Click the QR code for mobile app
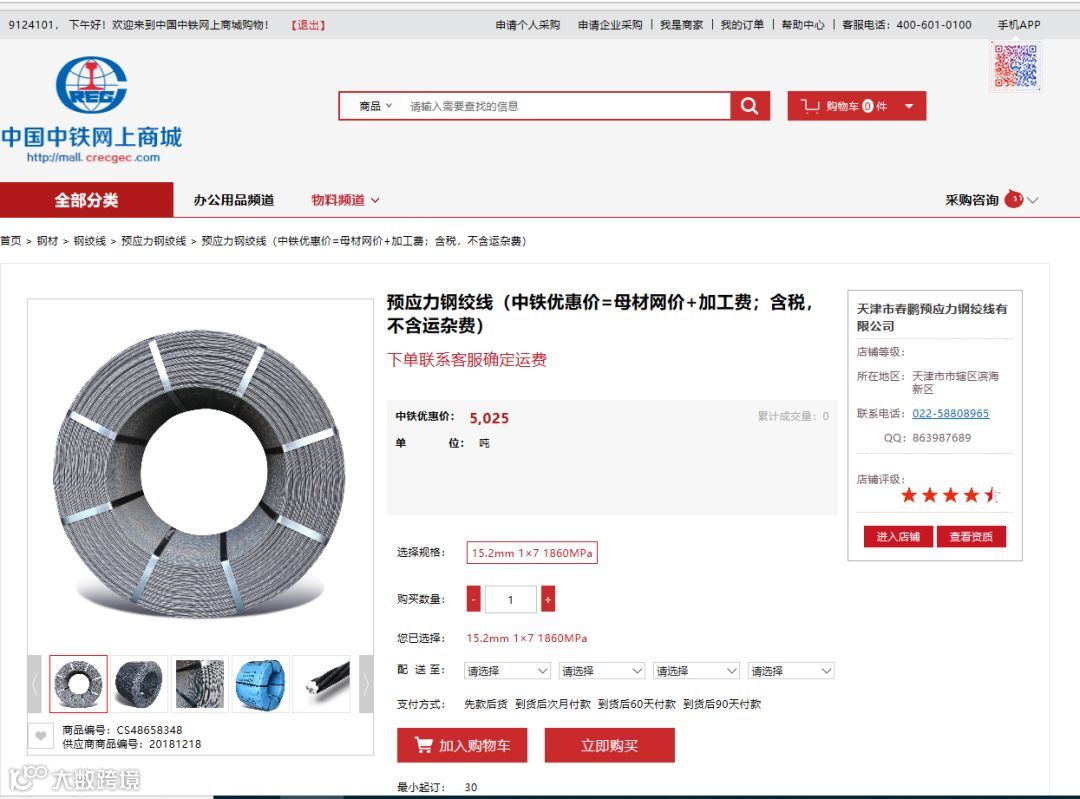 tap(1016, 65)
